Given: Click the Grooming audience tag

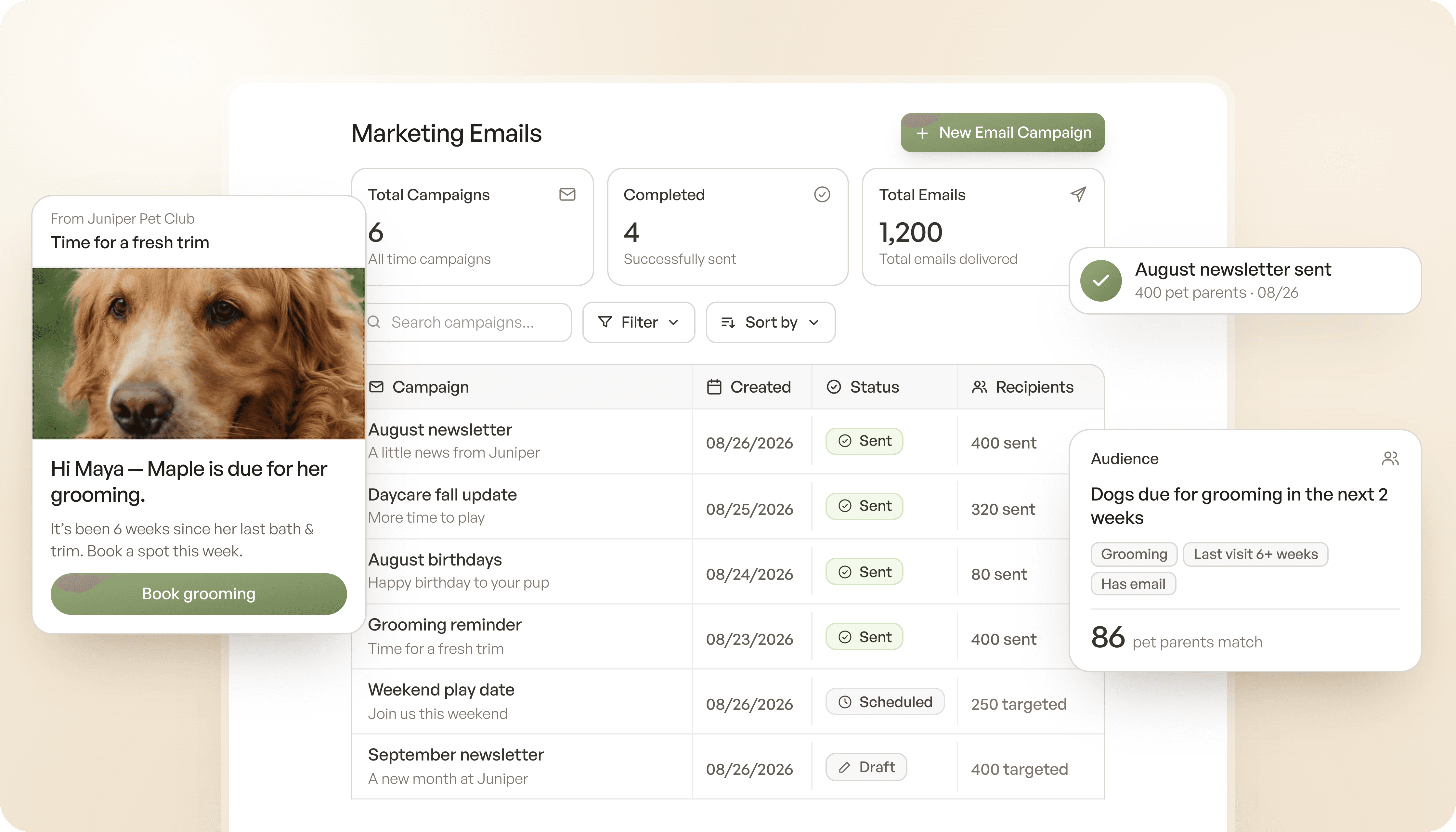Looking at the screenshot, I should 1134,554.
